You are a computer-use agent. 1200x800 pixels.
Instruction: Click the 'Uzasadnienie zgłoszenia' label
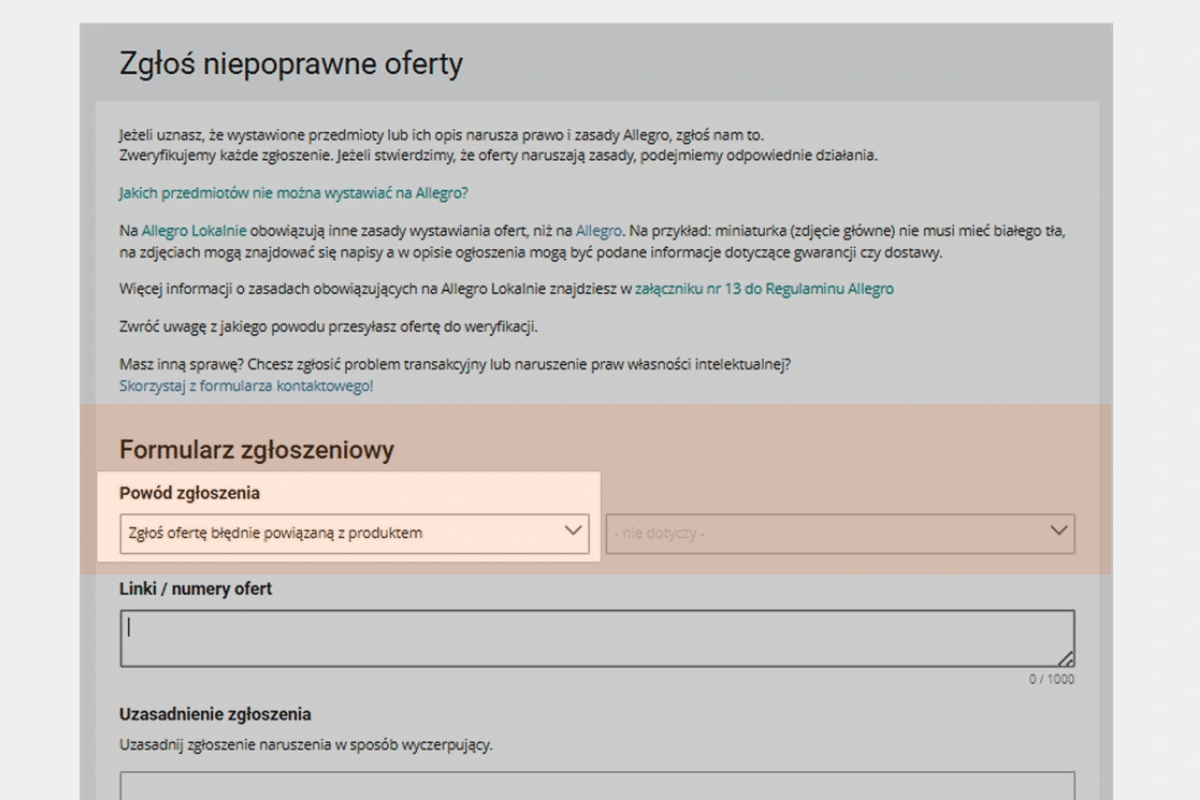click(x=215, y=714)
